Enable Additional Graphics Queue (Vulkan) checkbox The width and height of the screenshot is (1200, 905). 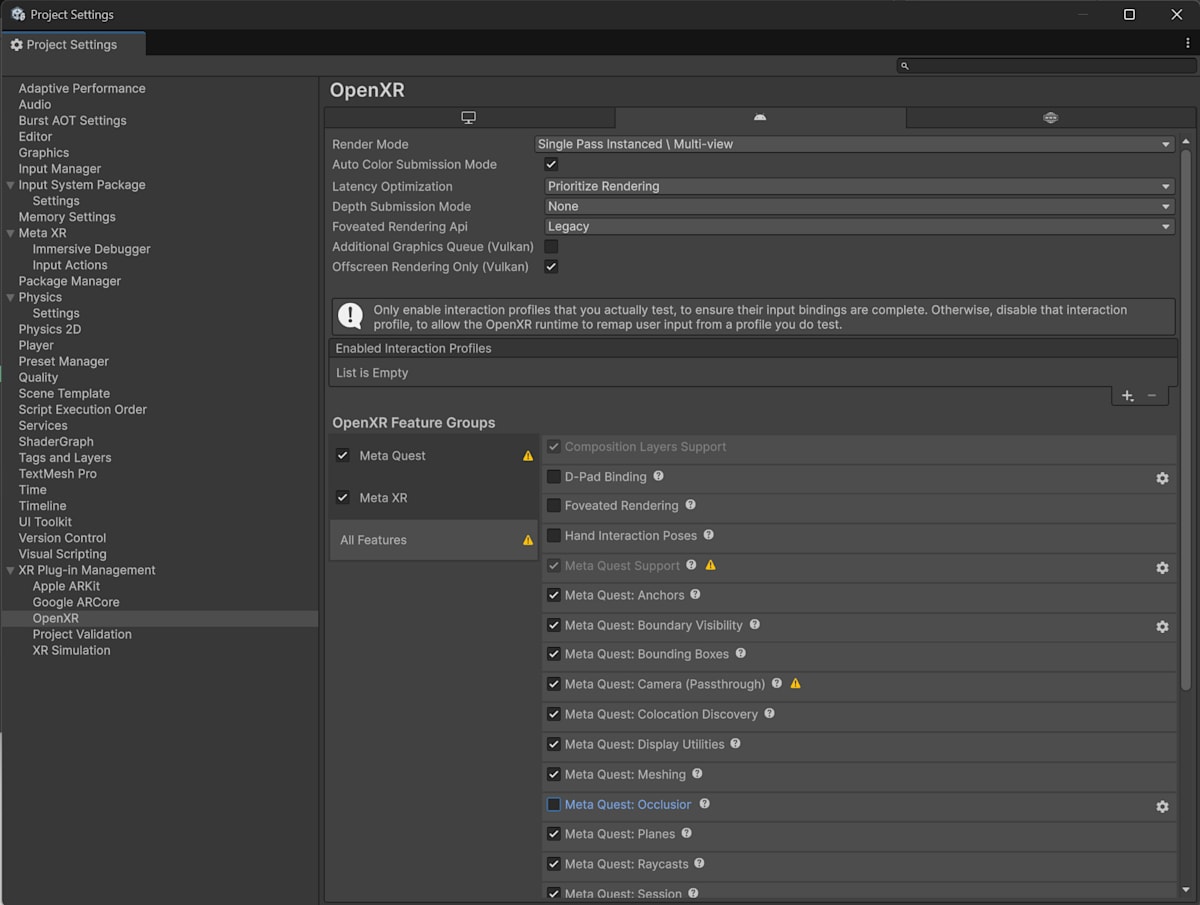[551, 246]
